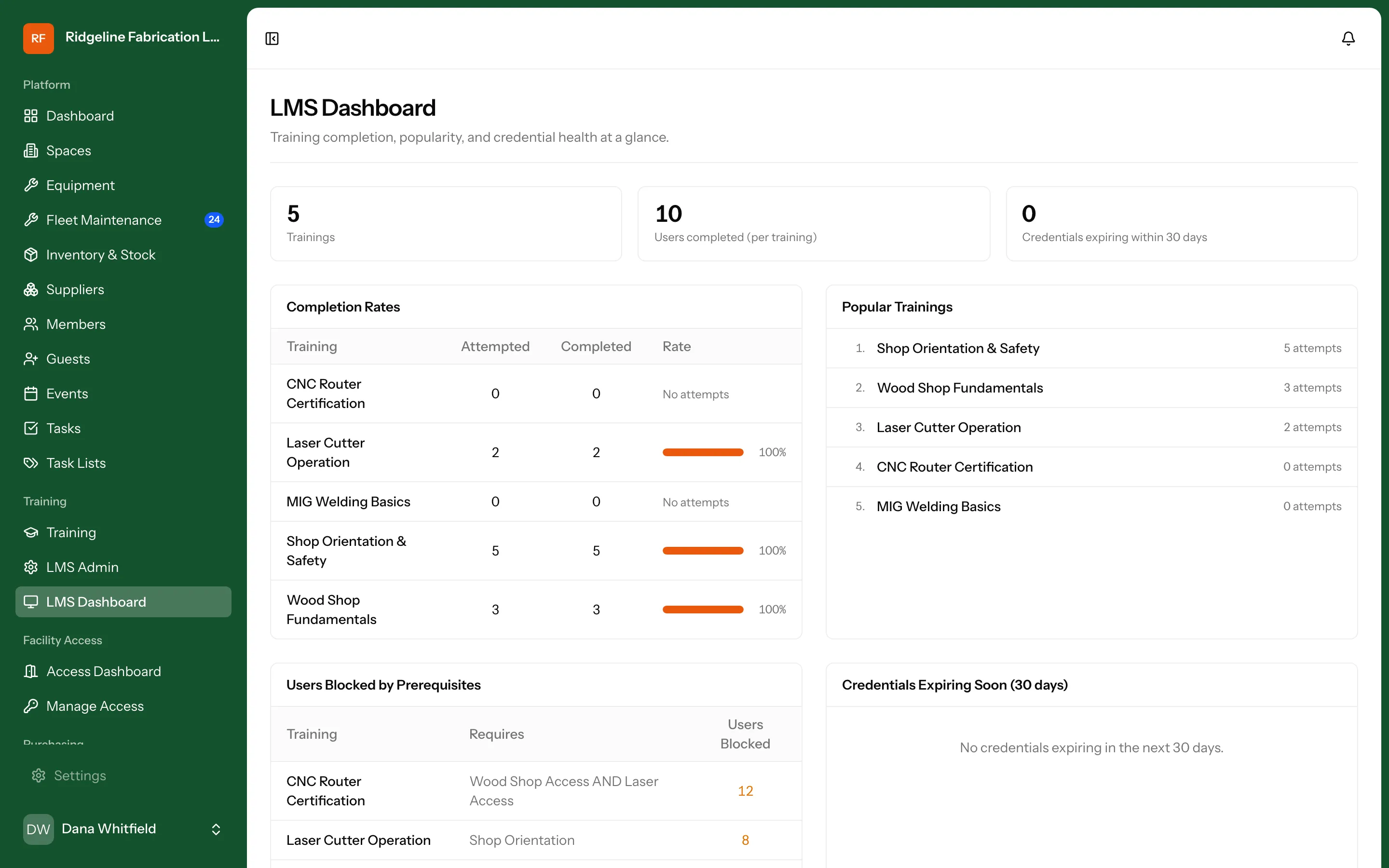
Task: Open Events from the sidebar
Action: point(123,394)
